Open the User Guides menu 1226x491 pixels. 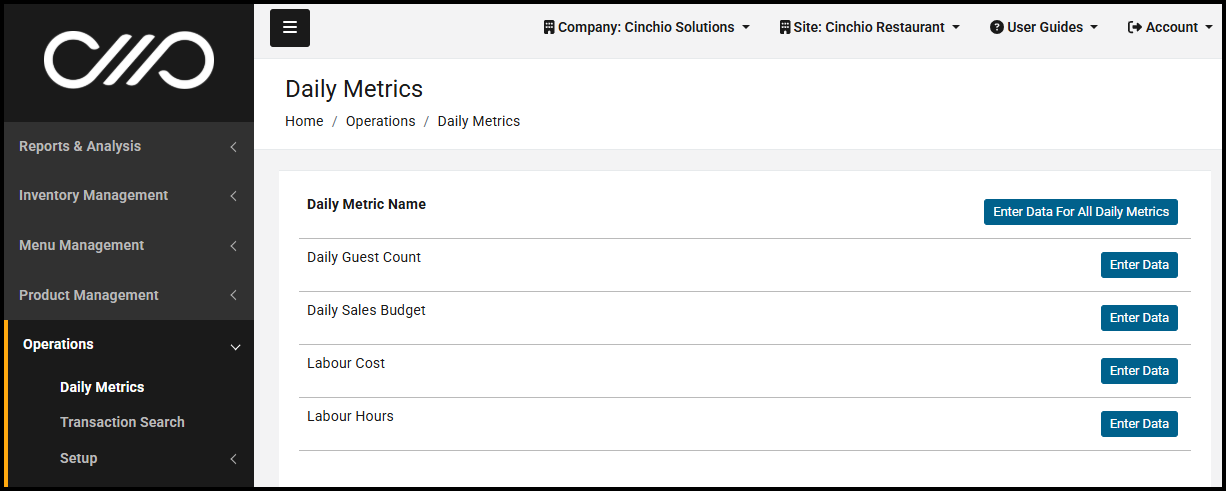coord(1043,28)
